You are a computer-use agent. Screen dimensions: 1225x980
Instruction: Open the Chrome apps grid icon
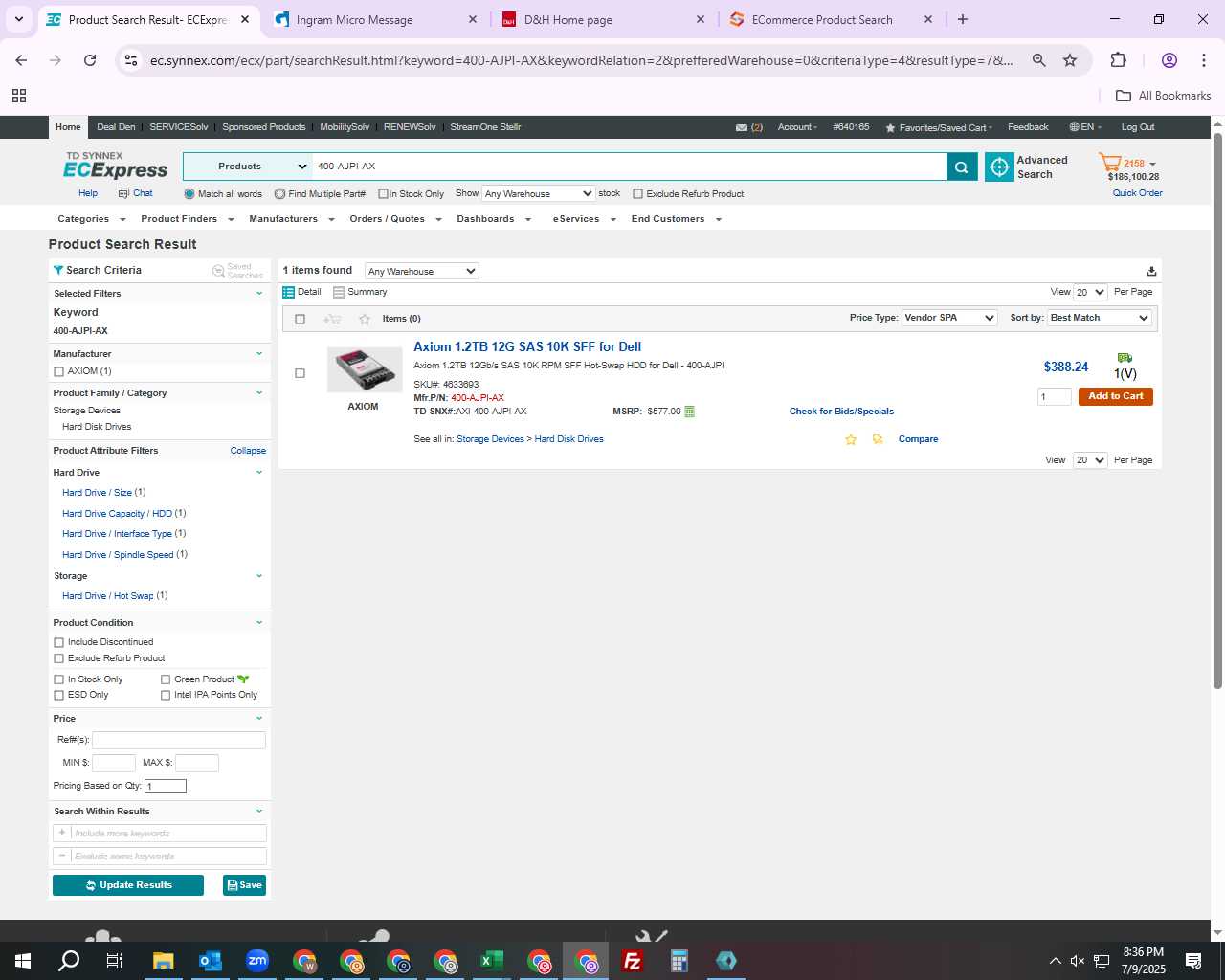[x=19, y=96]
